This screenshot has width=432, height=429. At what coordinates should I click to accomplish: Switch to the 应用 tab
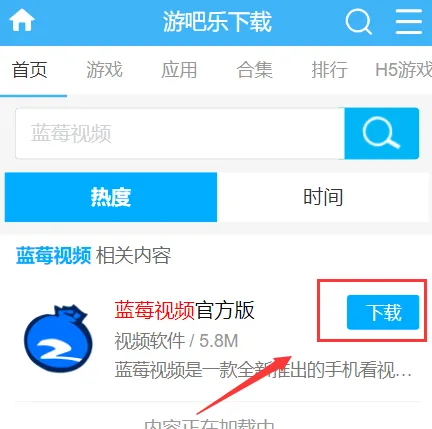[x=179, y=70]
